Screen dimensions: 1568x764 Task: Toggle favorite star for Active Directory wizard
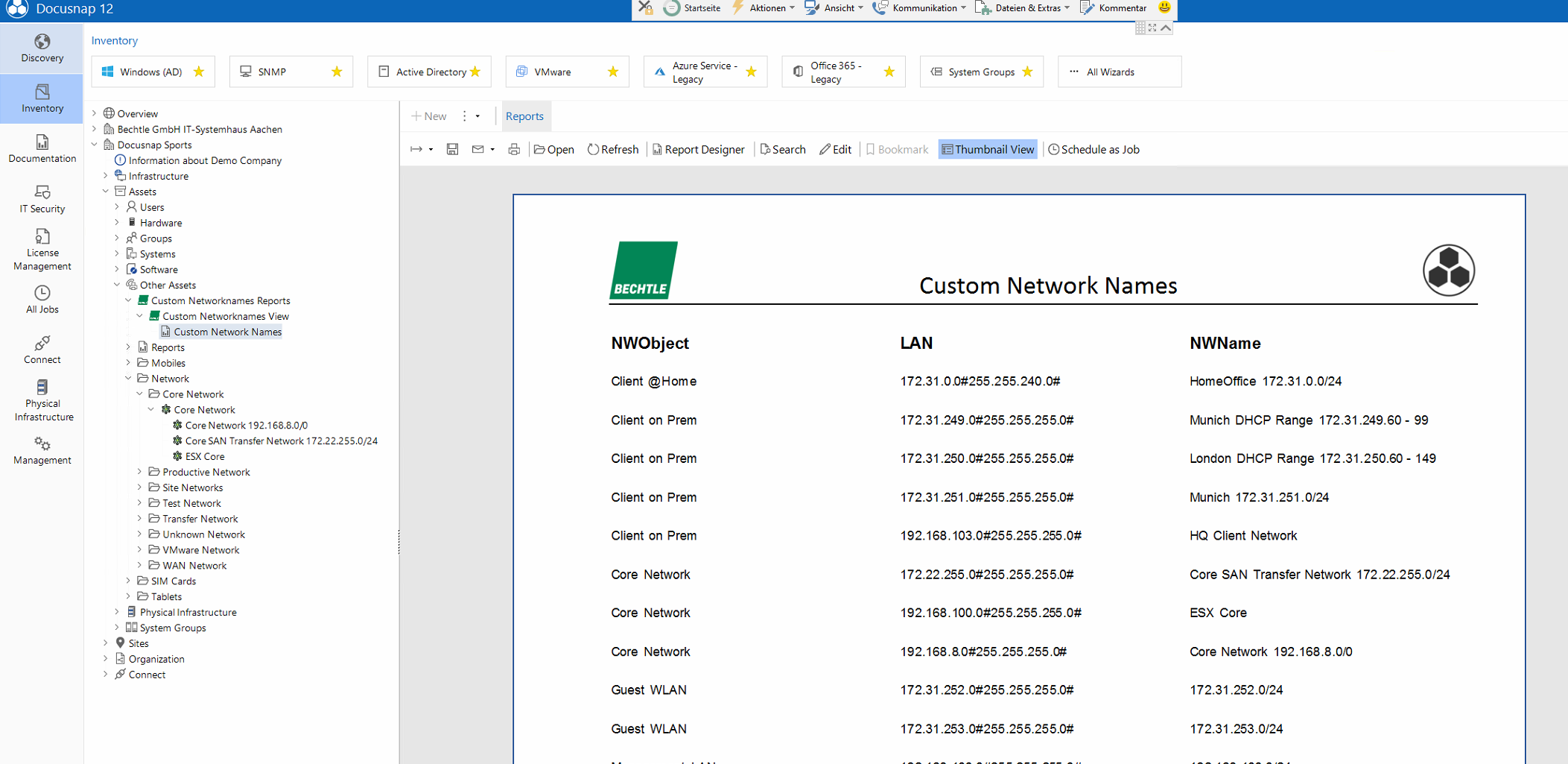[475, 72]
